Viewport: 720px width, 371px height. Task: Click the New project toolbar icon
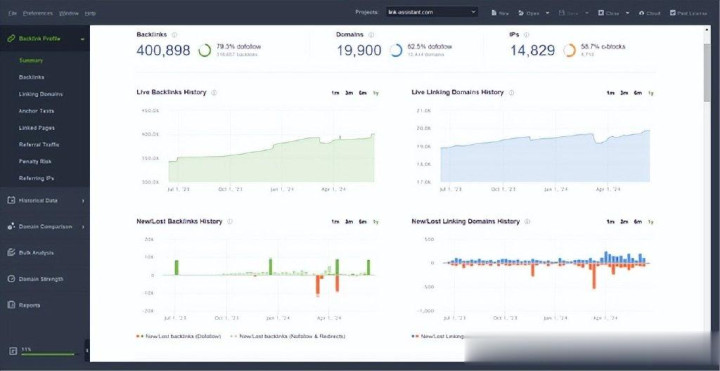(x=494, y=13)
